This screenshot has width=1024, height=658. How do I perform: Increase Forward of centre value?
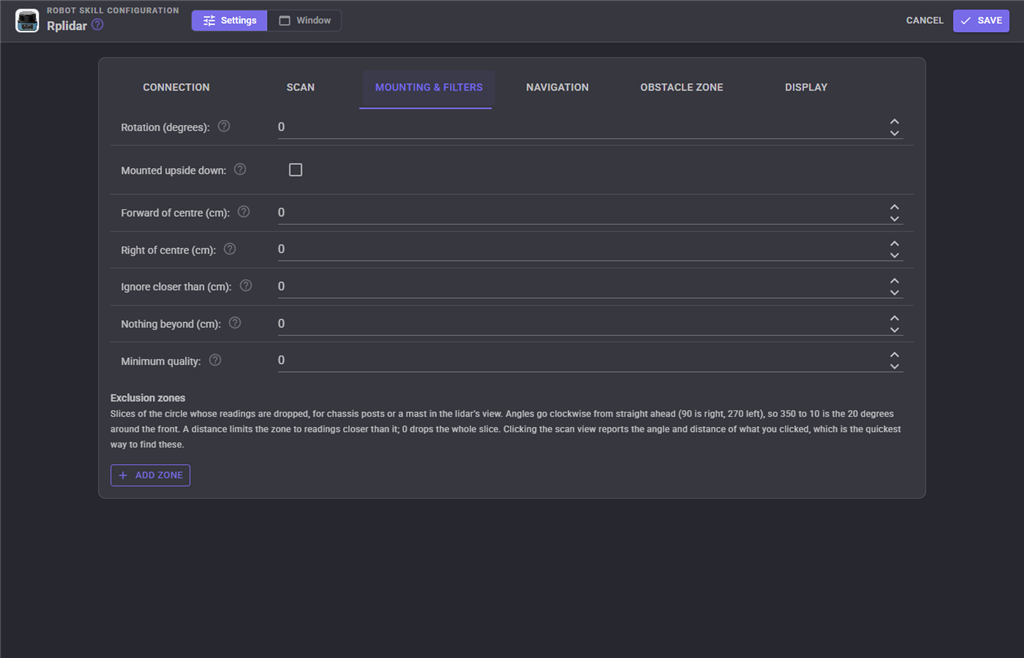pos(895,207)
